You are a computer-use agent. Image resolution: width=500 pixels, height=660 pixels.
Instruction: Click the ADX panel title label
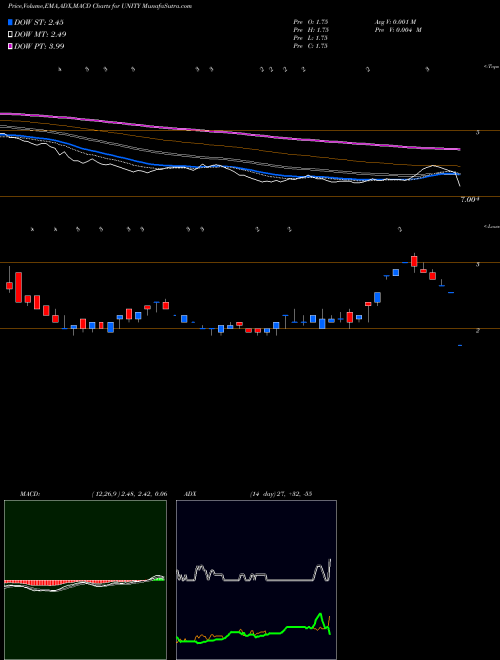click(190, 493)
